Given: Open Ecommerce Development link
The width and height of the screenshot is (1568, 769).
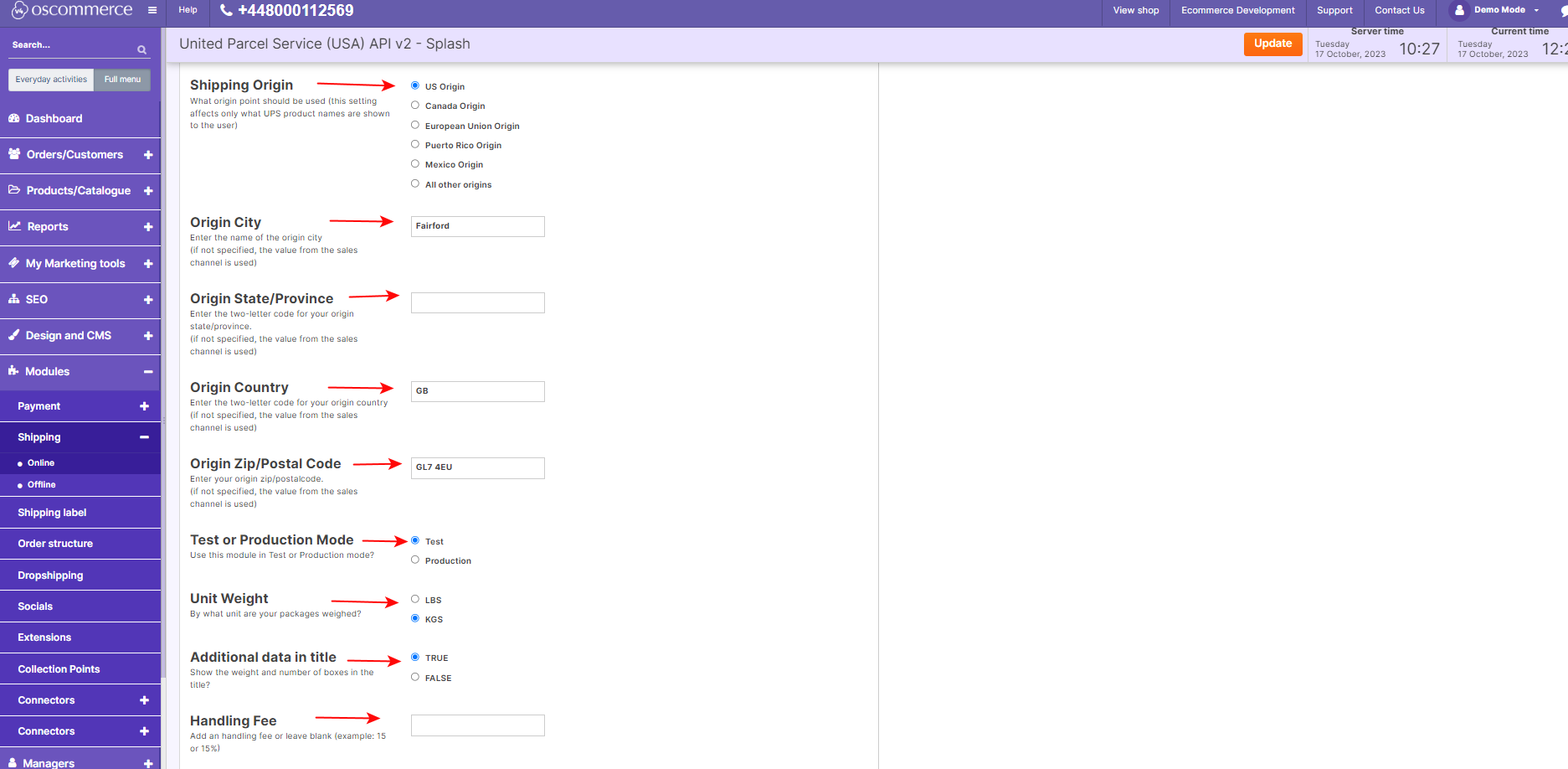Looking at the screenshot, I should tap(1238, 11).
